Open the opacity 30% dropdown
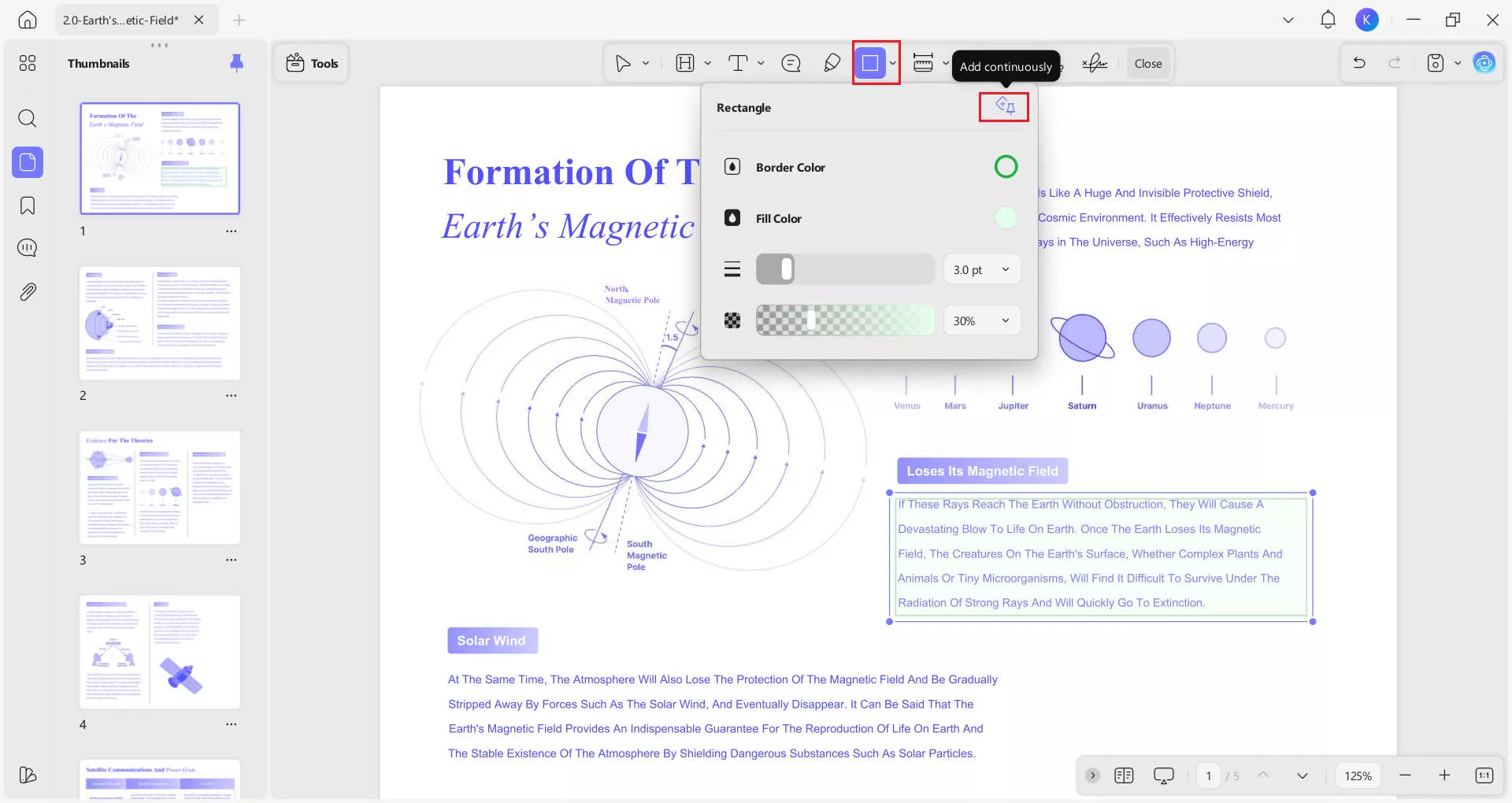Viewport: 1512px width, 803px height. click(x=982, y=321)
